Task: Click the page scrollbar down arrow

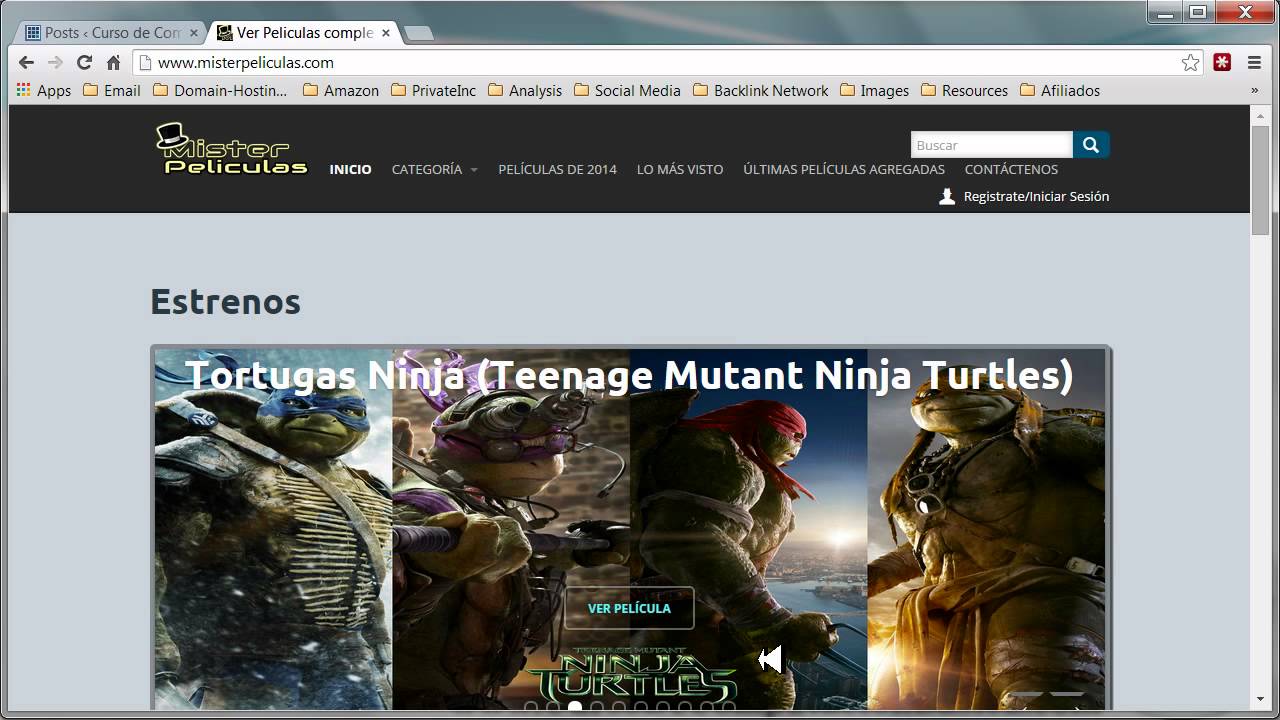Action: click(1260, 698)
